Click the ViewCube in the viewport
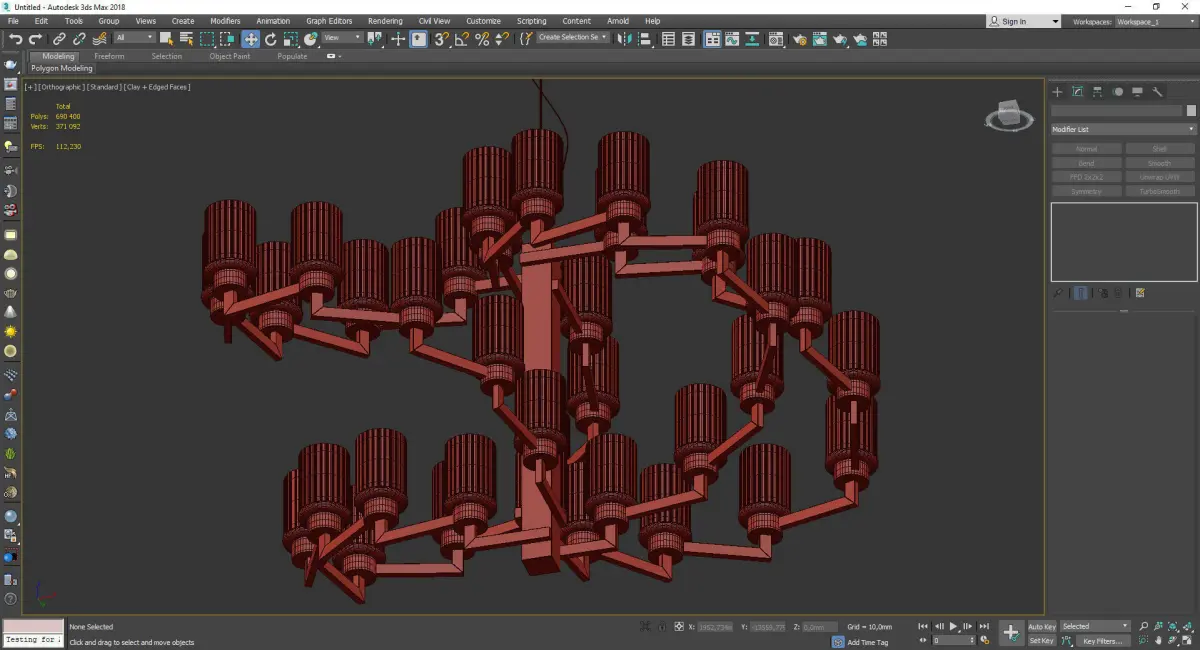This screenshot has width=1200, height=650. point(1009,116)
